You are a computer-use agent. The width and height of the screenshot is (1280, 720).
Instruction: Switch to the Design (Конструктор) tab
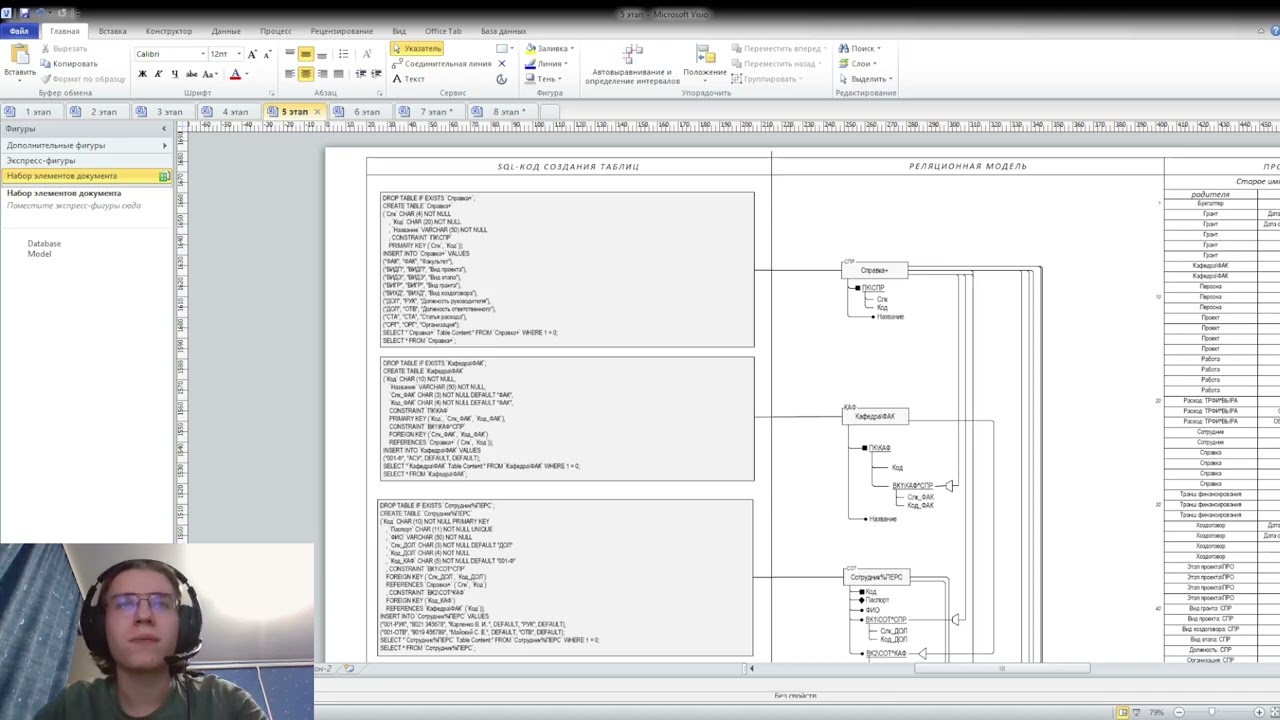pyautogui.click(x=169, y=31)
